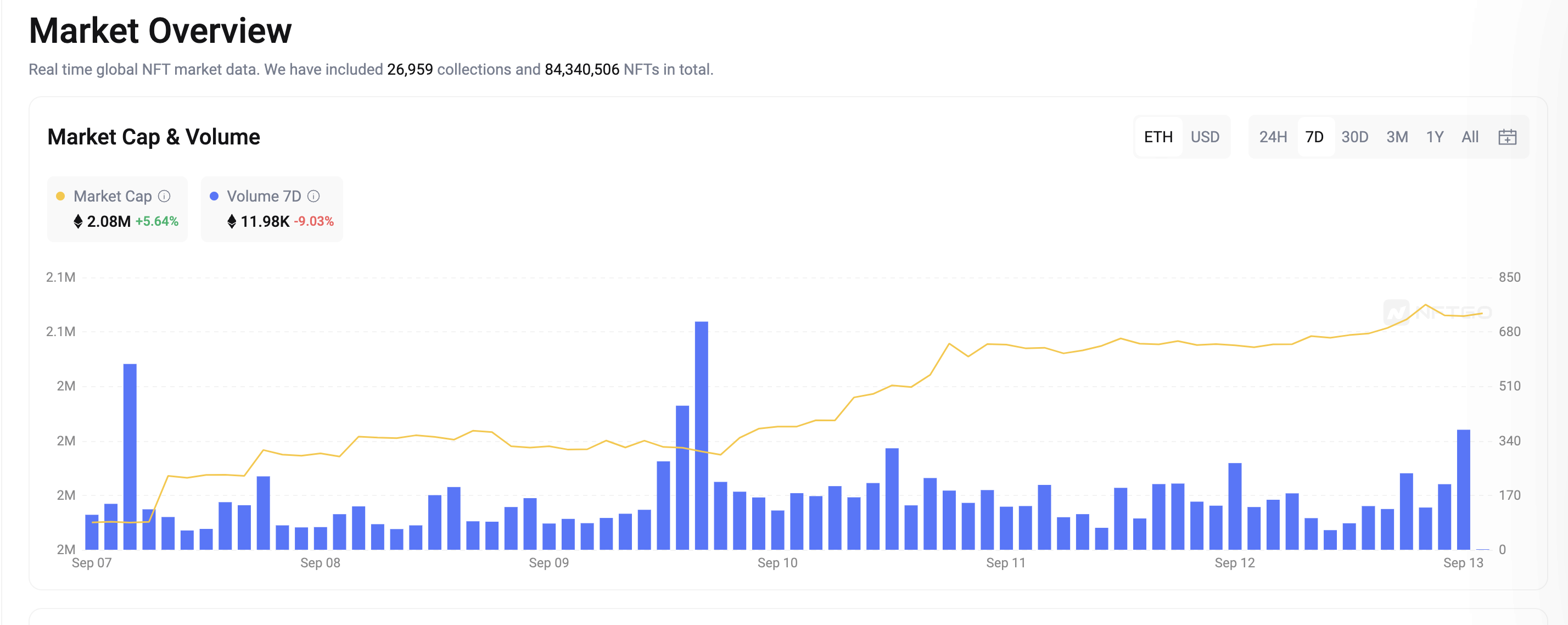Image resolution: width=1568 pixels, height=625 pixels.
Task: Click the Sep 10 axis label
Action: (777, 563)
